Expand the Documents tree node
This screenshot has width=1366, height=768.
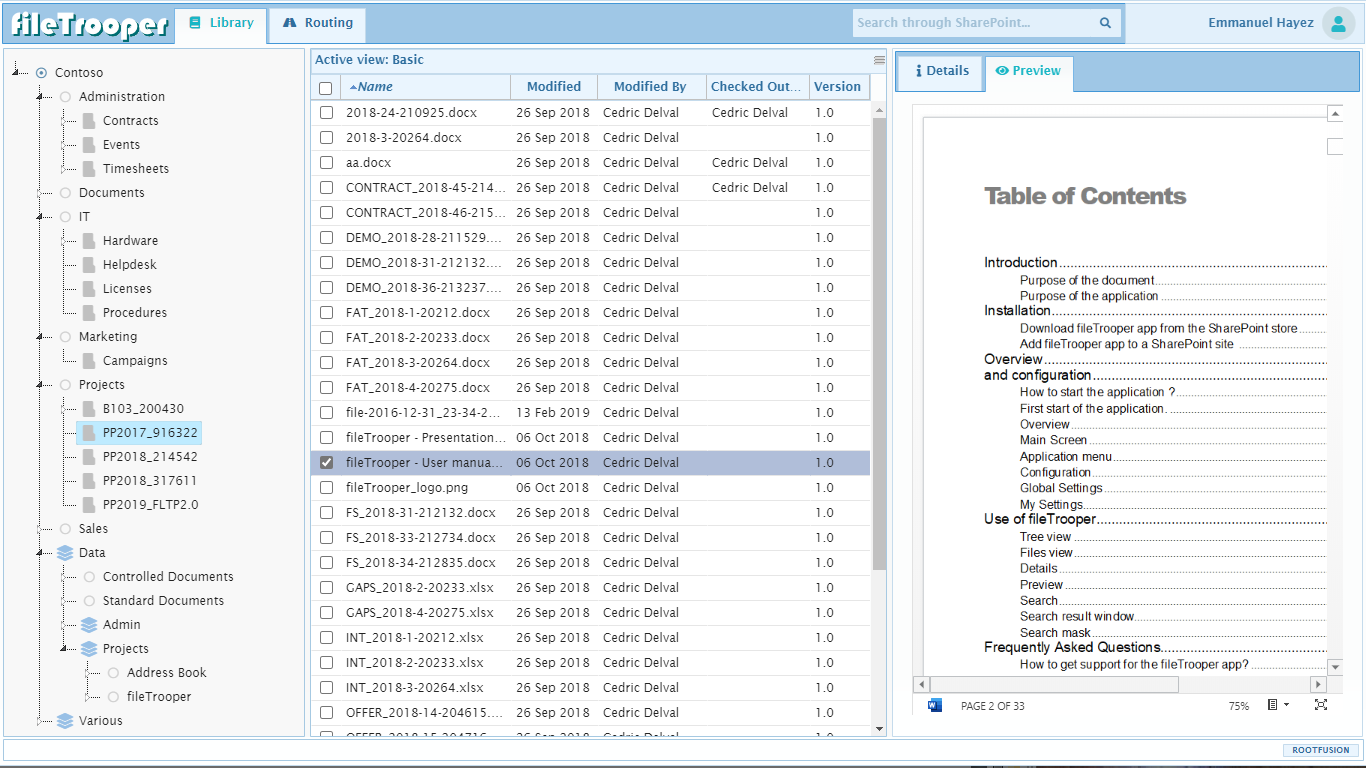pos(39,193)
